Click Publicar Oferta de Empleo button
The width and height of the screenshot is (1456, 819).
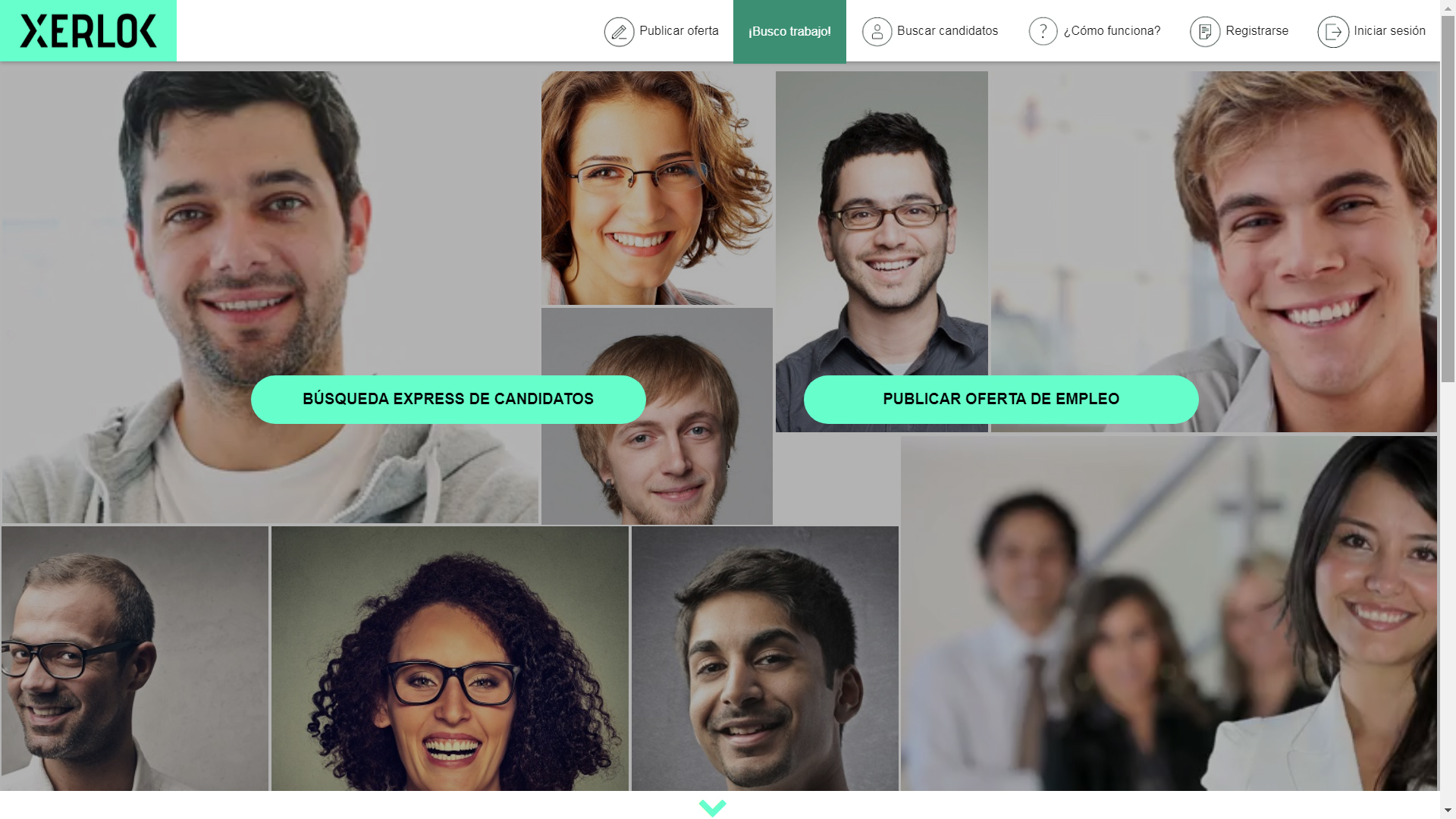(x=1001, y=400)
